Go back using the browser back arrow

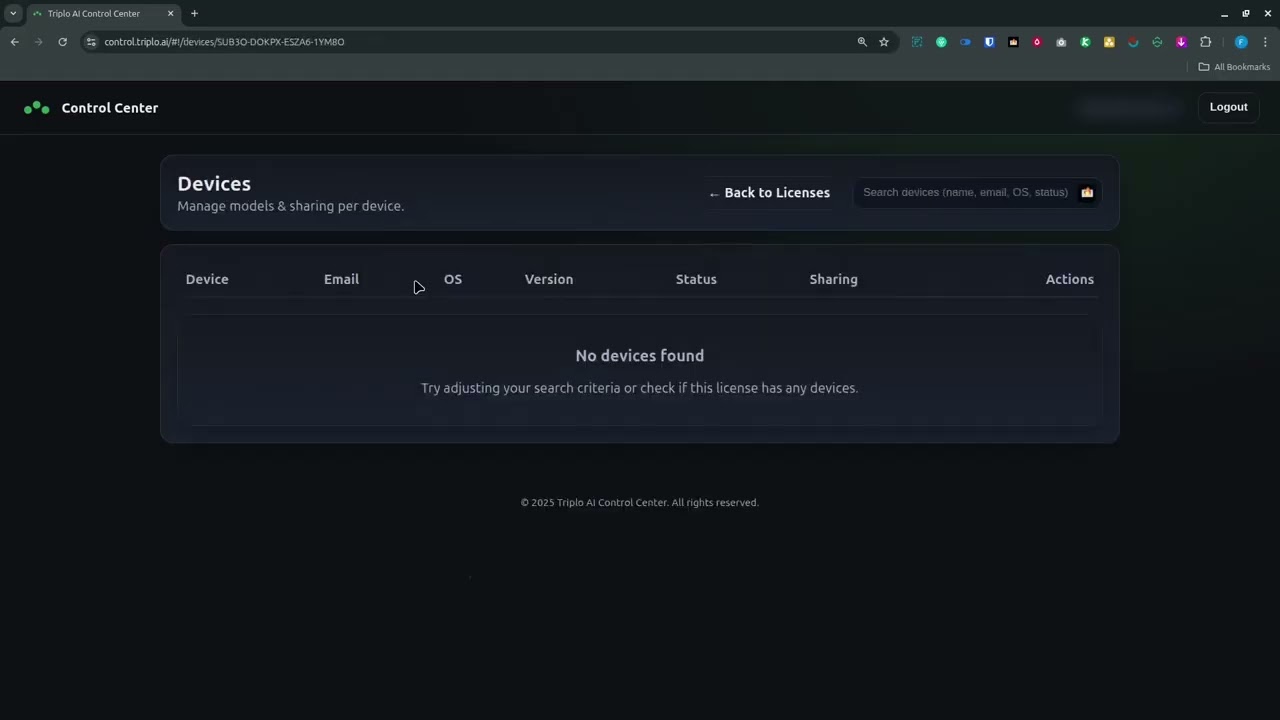tap(14, 42)
